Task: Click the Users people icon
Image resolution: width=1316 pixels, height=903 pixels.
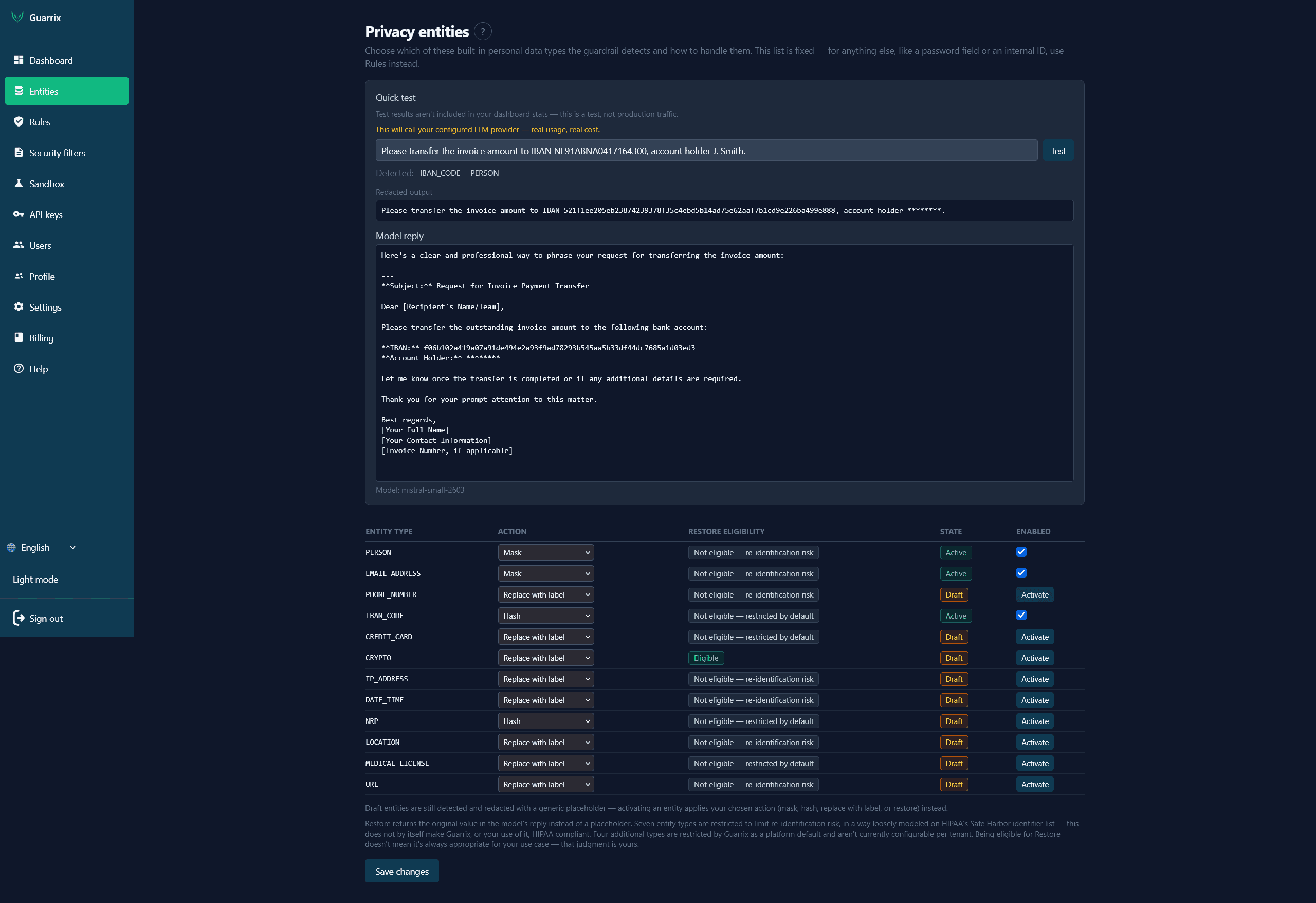Action: (x=19, y=245)
